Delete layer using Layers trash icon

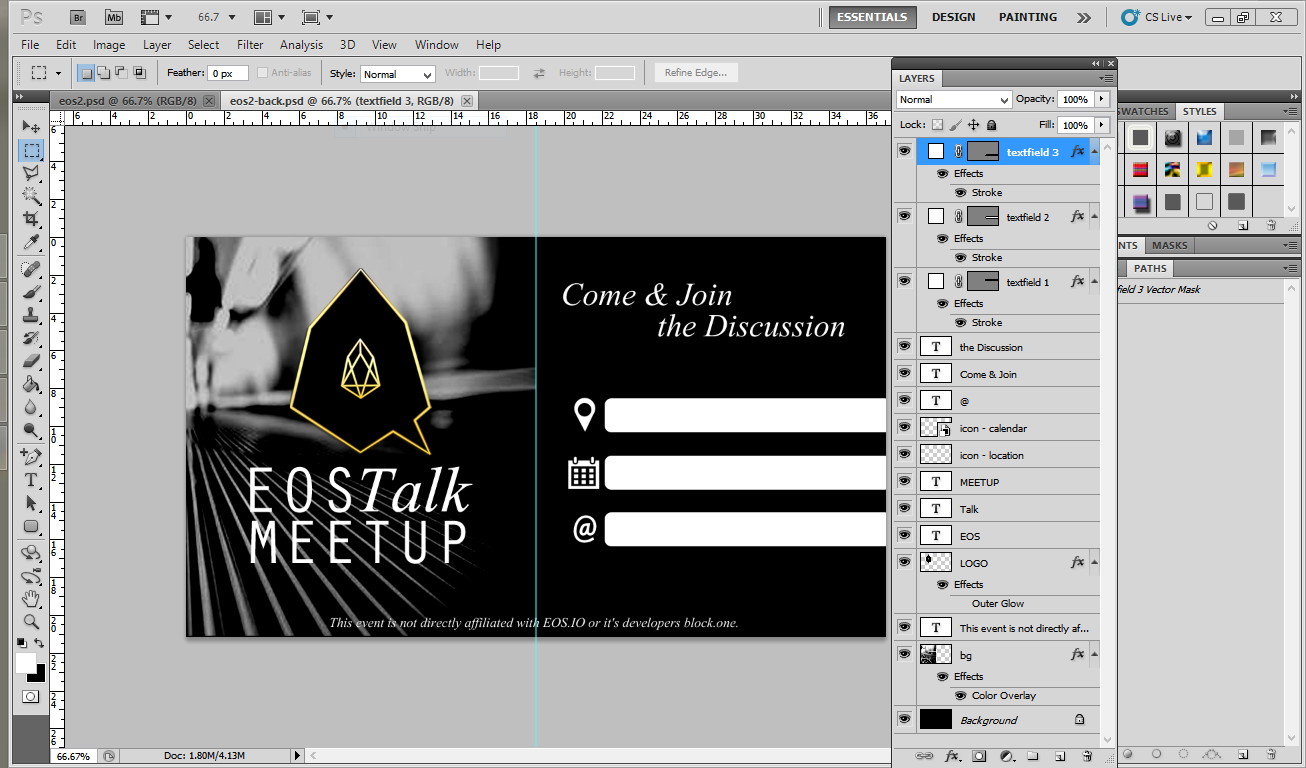1087,756
